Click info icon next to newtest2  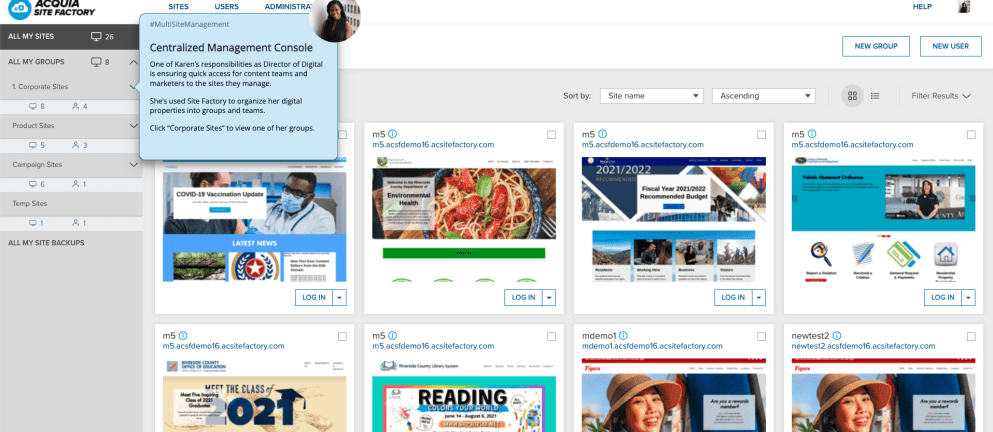pos(838,336)
